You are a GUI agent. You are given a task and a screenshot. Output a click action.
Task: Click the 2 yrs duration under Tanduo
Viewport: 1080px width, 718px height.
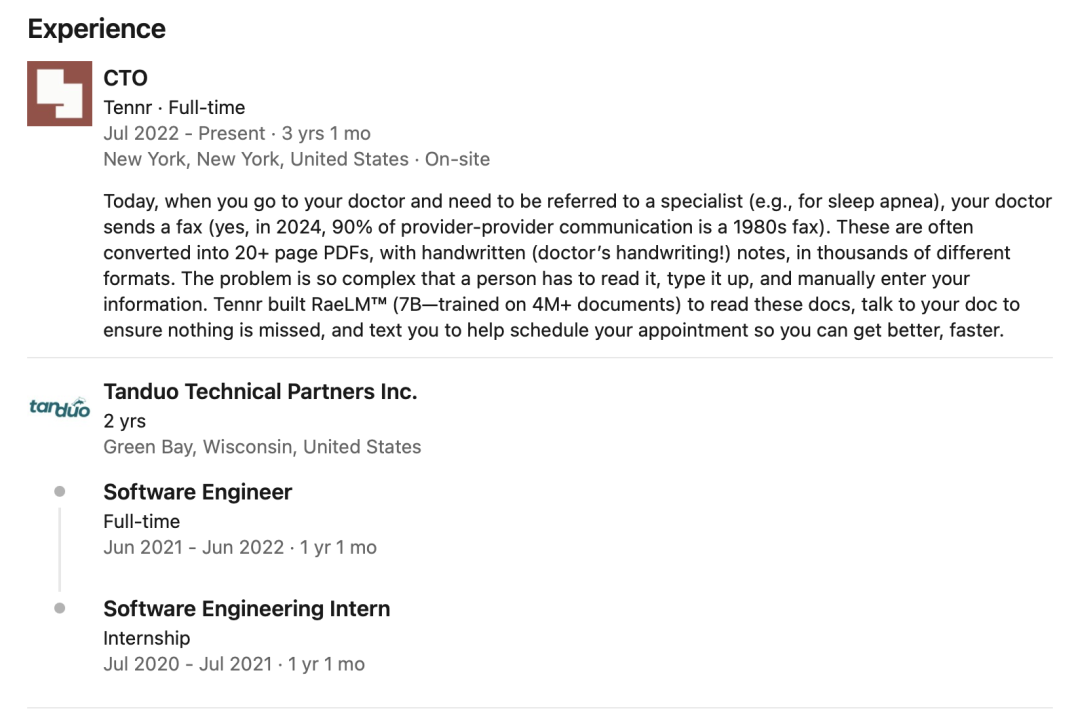[x=125, y=421]
